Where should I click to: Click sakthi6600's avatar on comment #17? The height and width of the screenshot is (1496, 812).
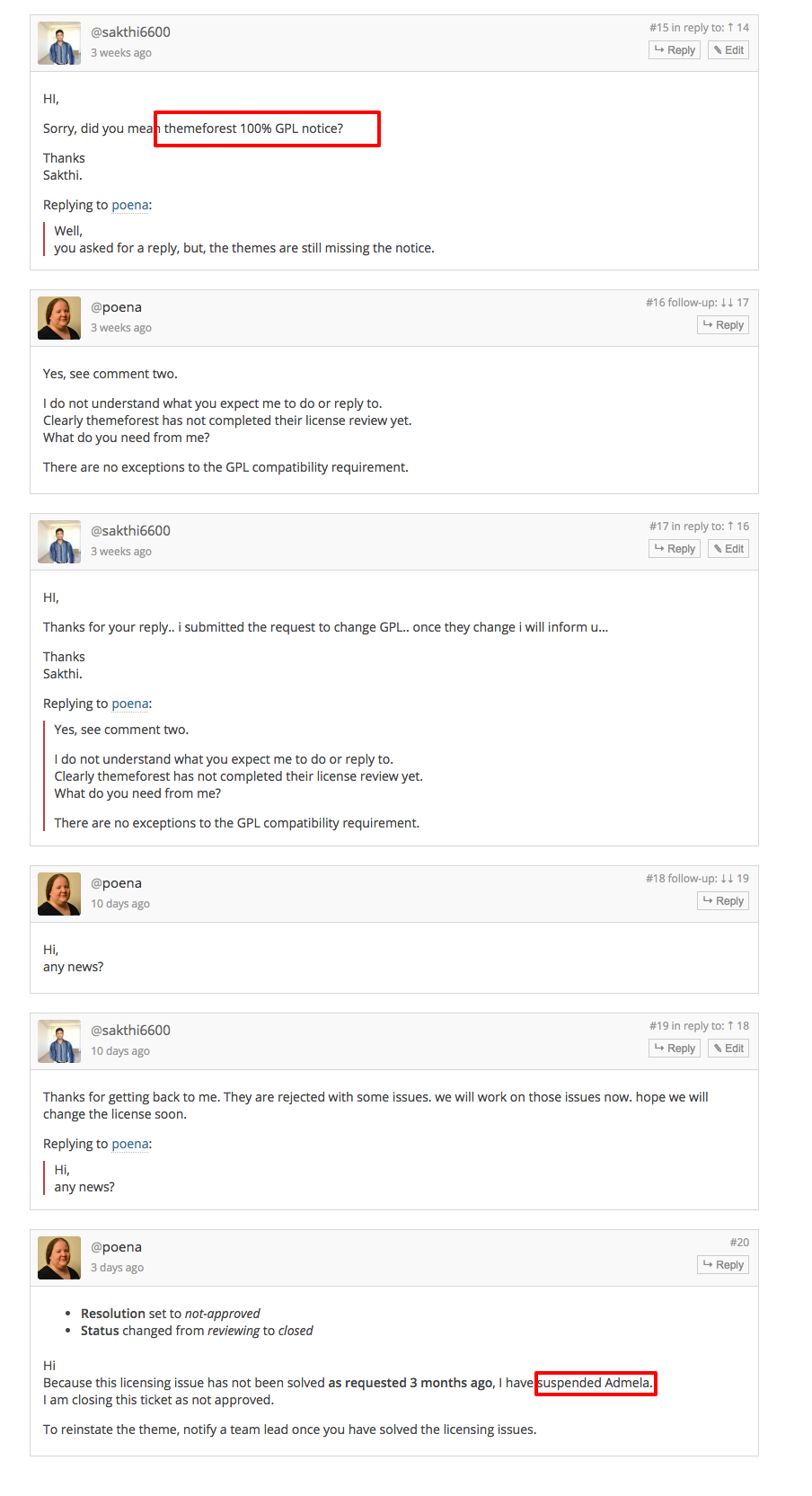[x=59, y=542]
